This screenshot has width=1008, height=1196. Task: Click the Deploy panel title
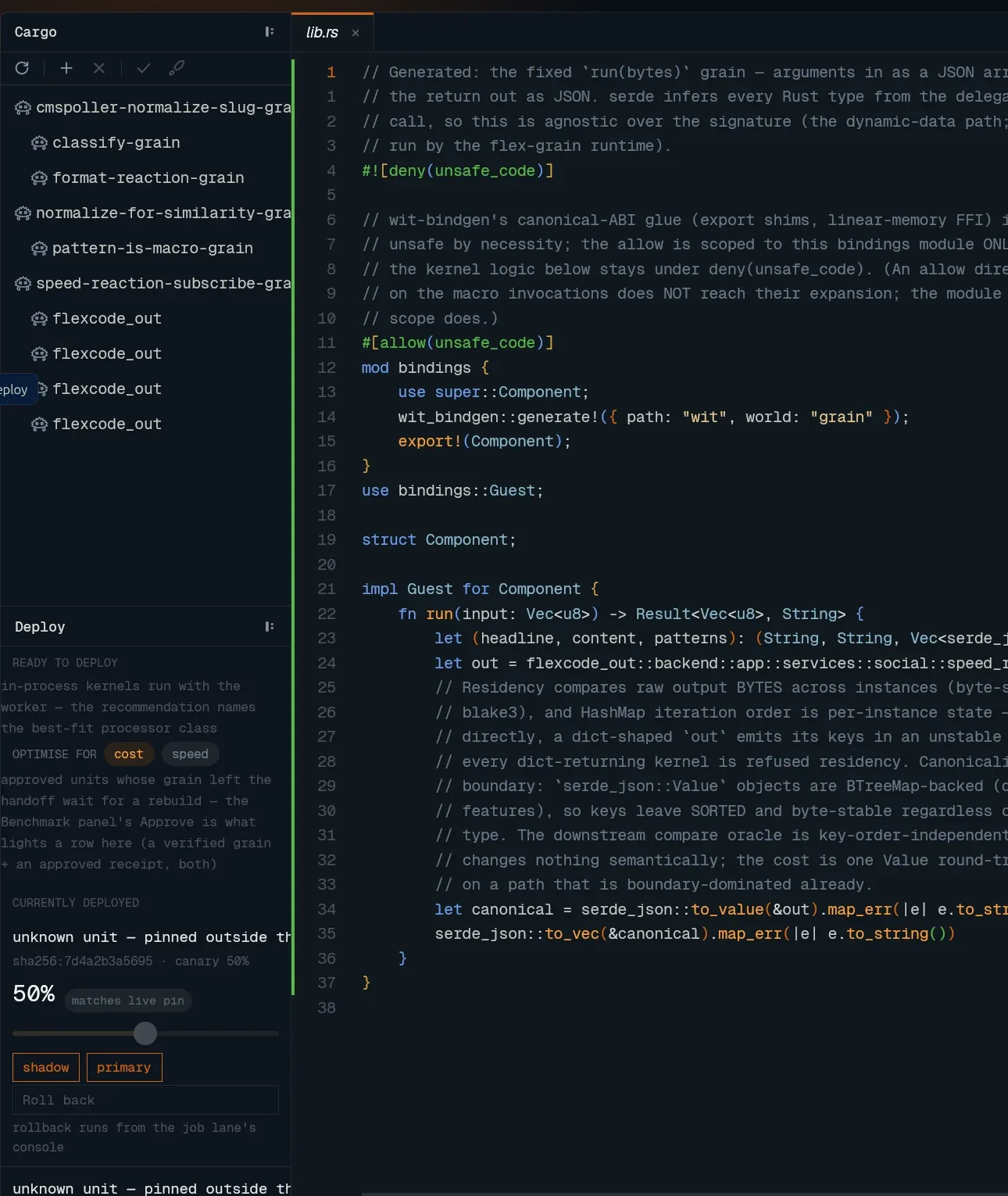[x=40, y=627]
